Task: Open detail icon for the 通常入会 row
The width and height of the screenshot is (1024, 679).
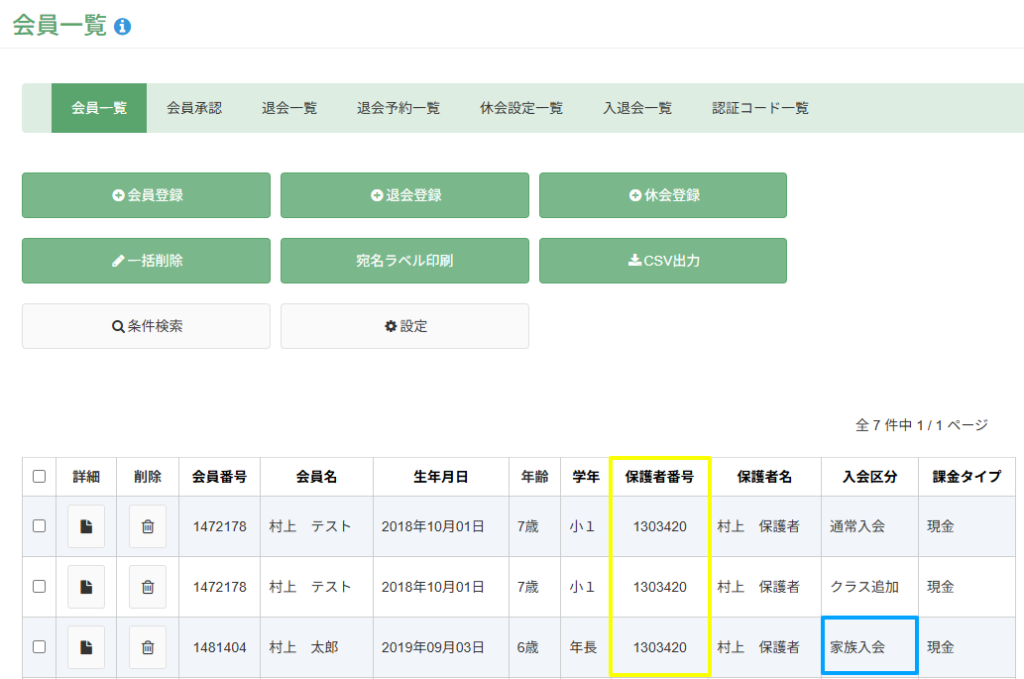Action: click(86, 526)
